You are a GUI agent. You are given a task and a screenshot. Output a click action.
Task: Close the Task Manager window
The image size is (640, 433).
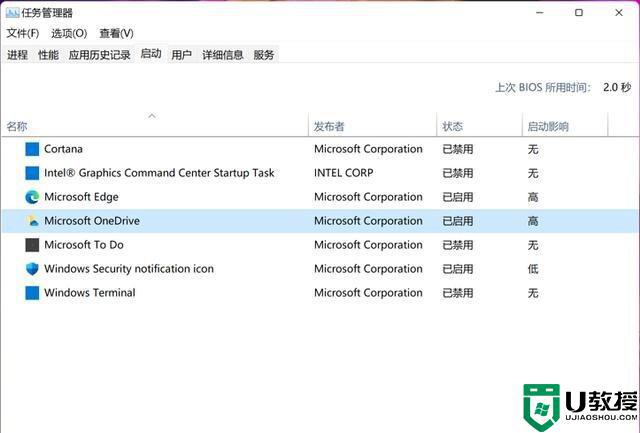tap(619, 13)
